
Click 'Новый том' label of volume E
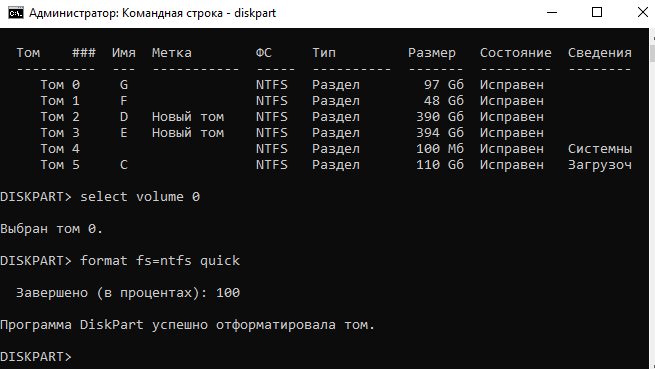[x=188, y=133]
